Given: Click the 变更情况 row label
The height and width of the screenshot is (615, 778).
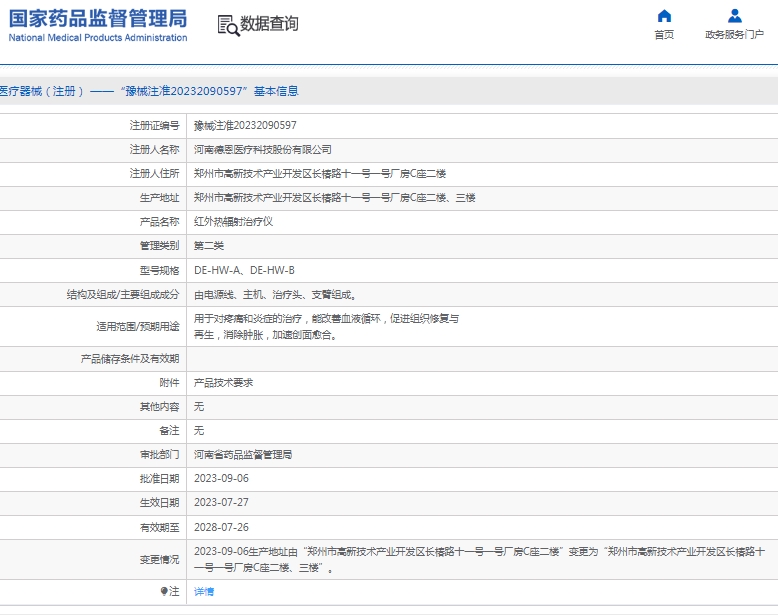Looking at the screenshot, I should tap(159, 559).
